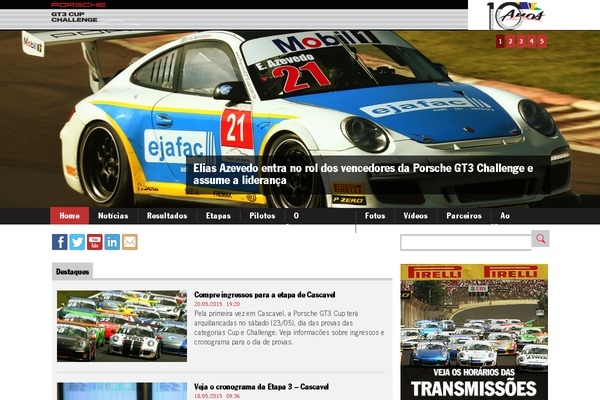The image size is (600, 400).
Task: Go to slide 1 of the banner
Action: point(500,41)
